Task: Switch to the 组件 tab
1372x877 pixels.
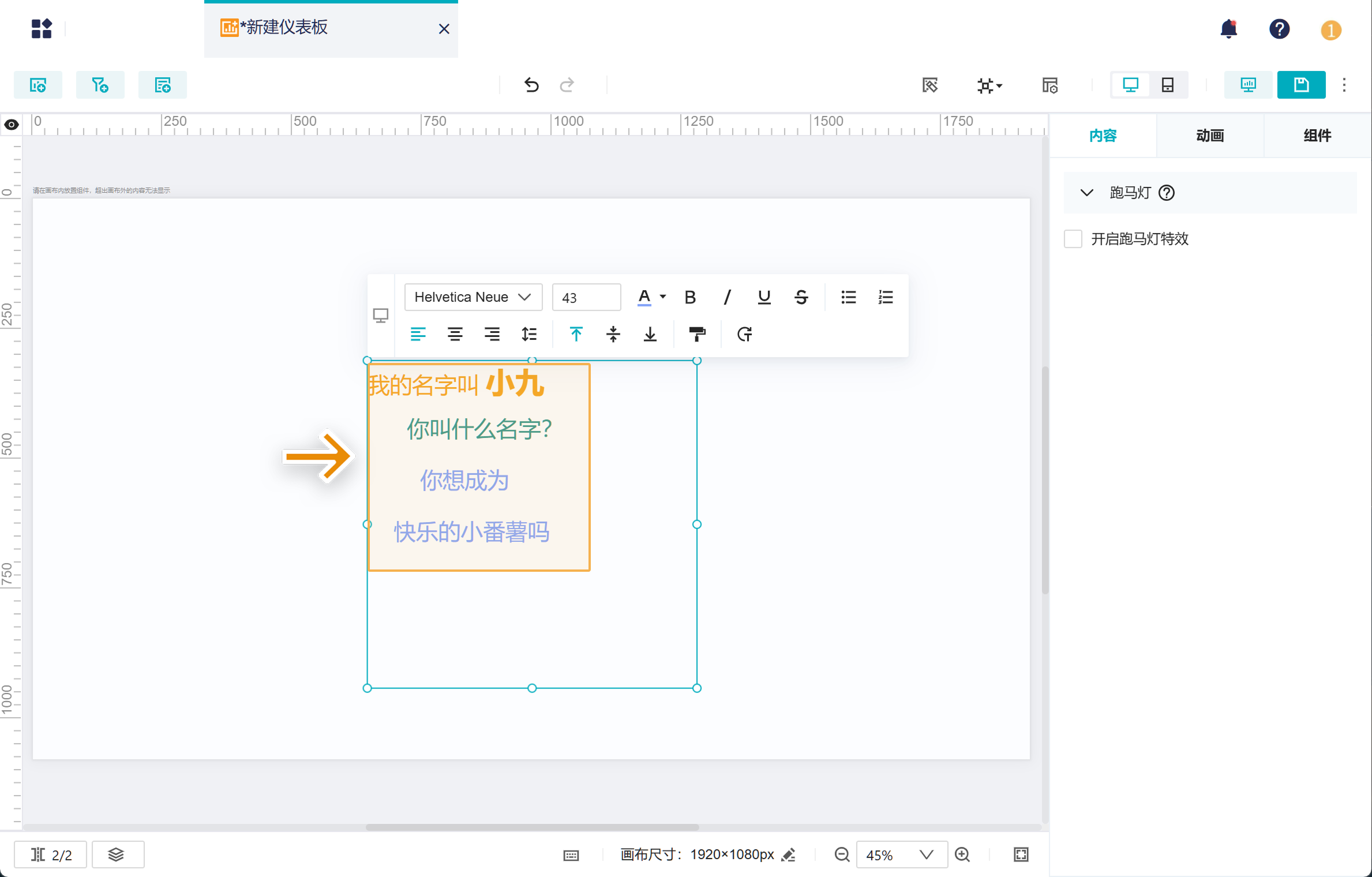Action: point(1317,136)
